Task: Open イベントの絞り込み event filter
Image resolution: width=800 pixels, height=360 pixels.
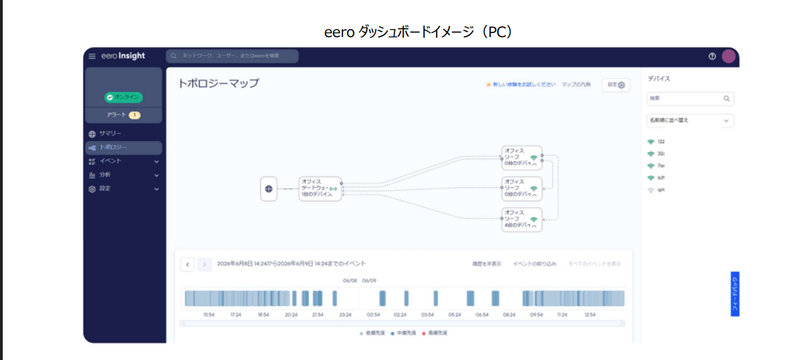Action: coord(535,264)
